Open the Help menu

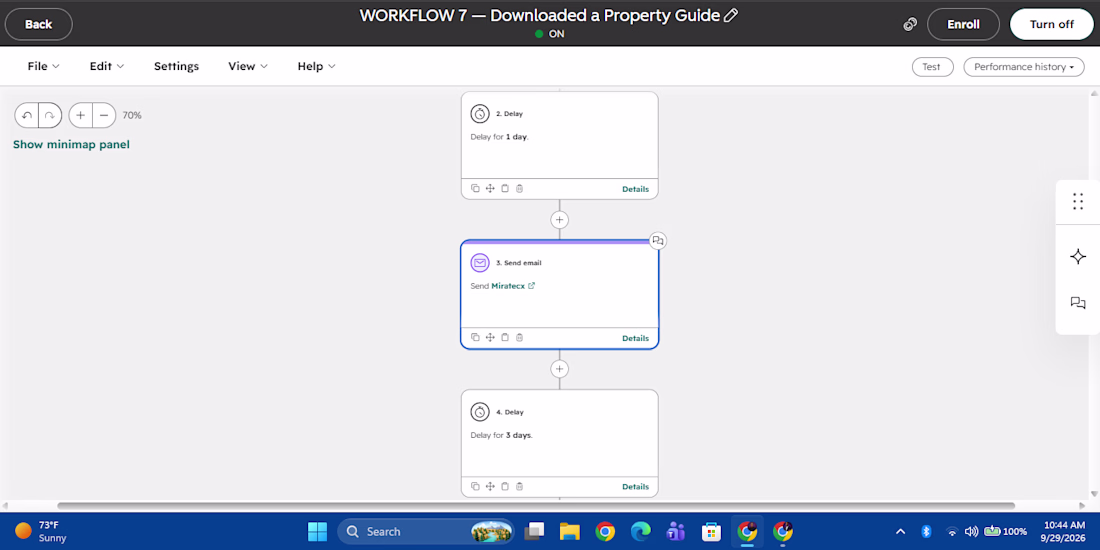click(x=316, y=66)
